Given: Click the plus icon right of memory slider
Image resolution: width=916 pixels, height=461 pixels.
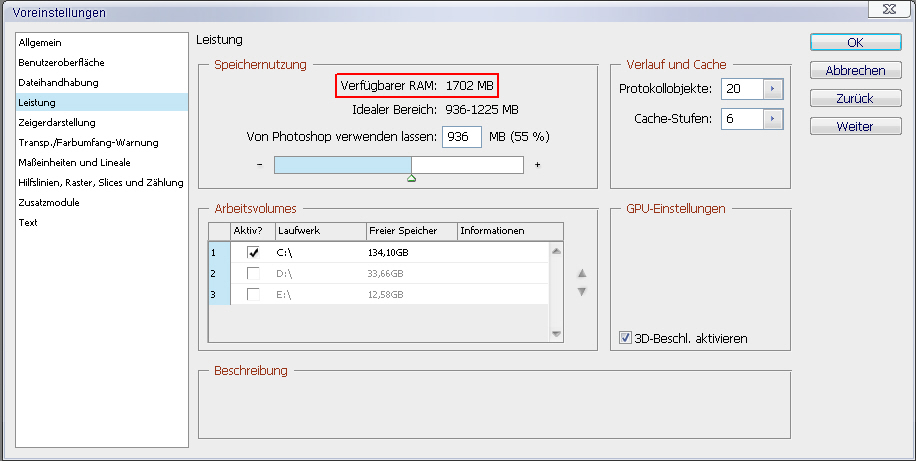Looking at the screenshot, I should point(538,164).
